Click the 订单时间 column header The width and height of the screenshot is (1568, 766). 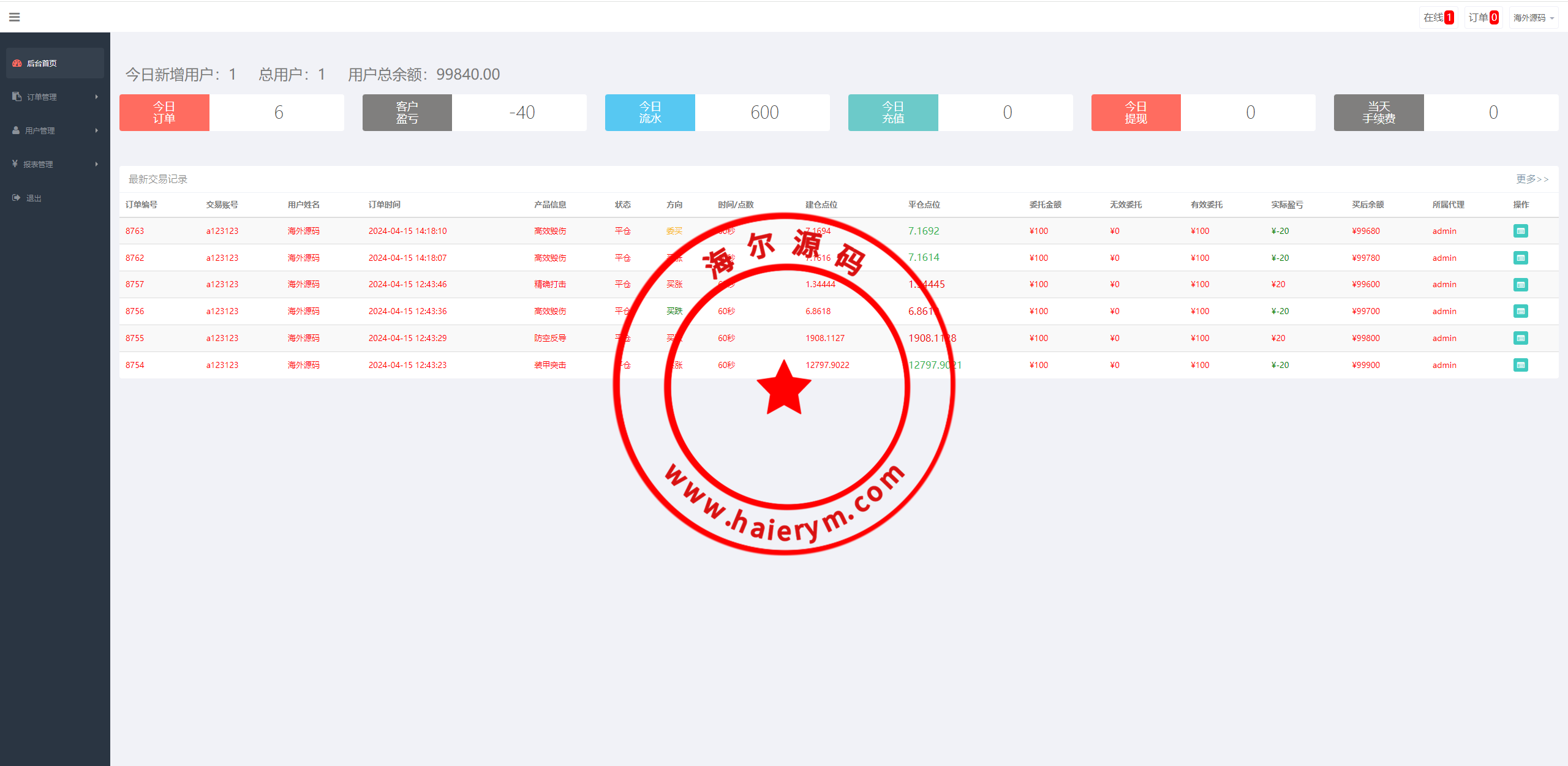(384, 205)
